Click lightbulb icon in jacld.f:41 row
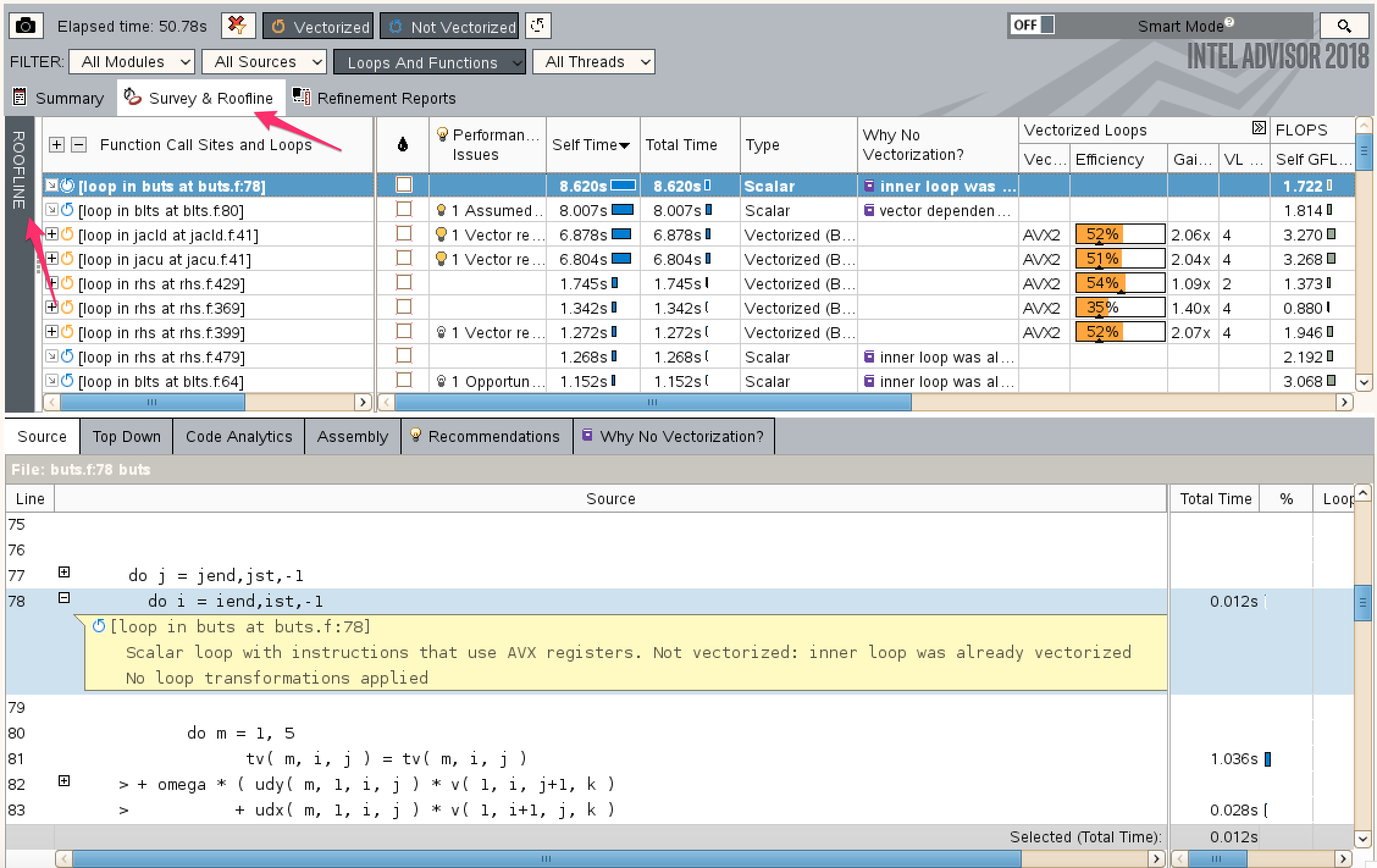1377x868 pixels. (441, 235)
